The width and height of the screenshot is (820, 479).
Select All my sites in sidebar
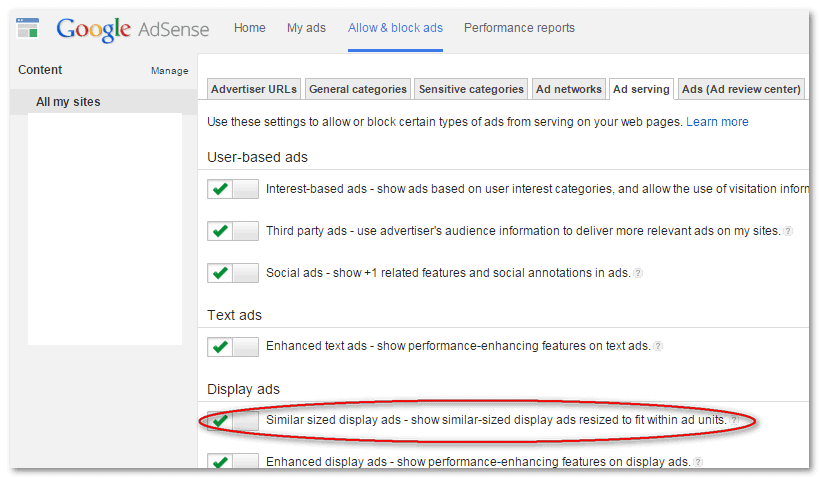[x=104, y=101]
